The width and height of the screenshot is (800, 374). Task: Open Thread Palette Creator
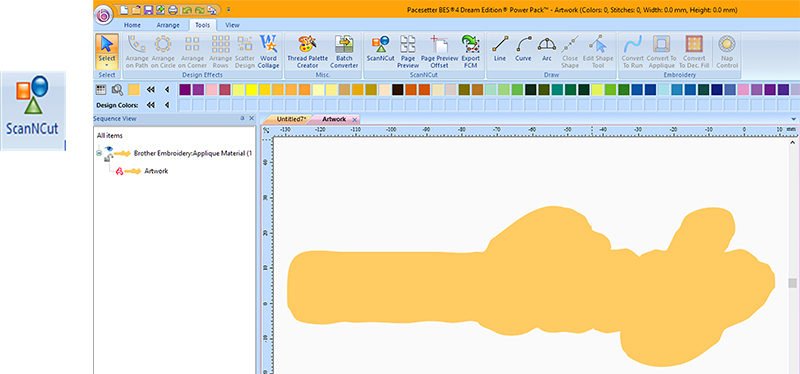pyautogui.click(x=308, y=52)
